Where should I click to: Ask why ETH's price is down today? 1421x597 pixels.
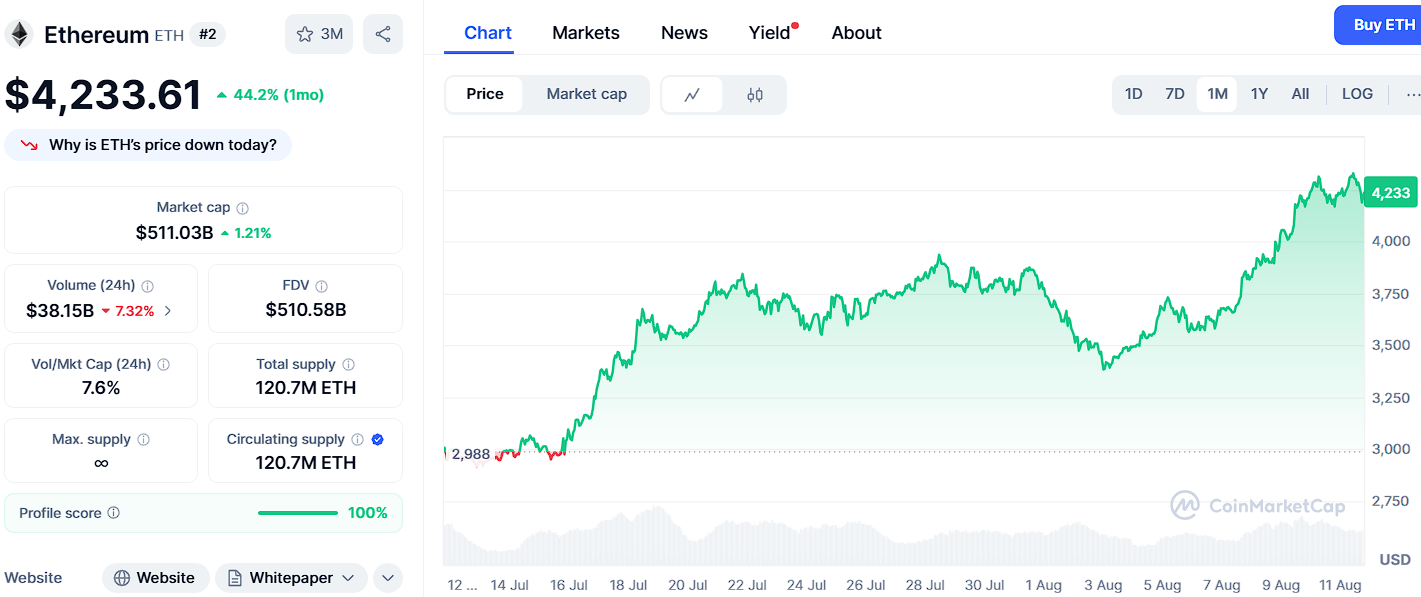click(x=148, y=145)
